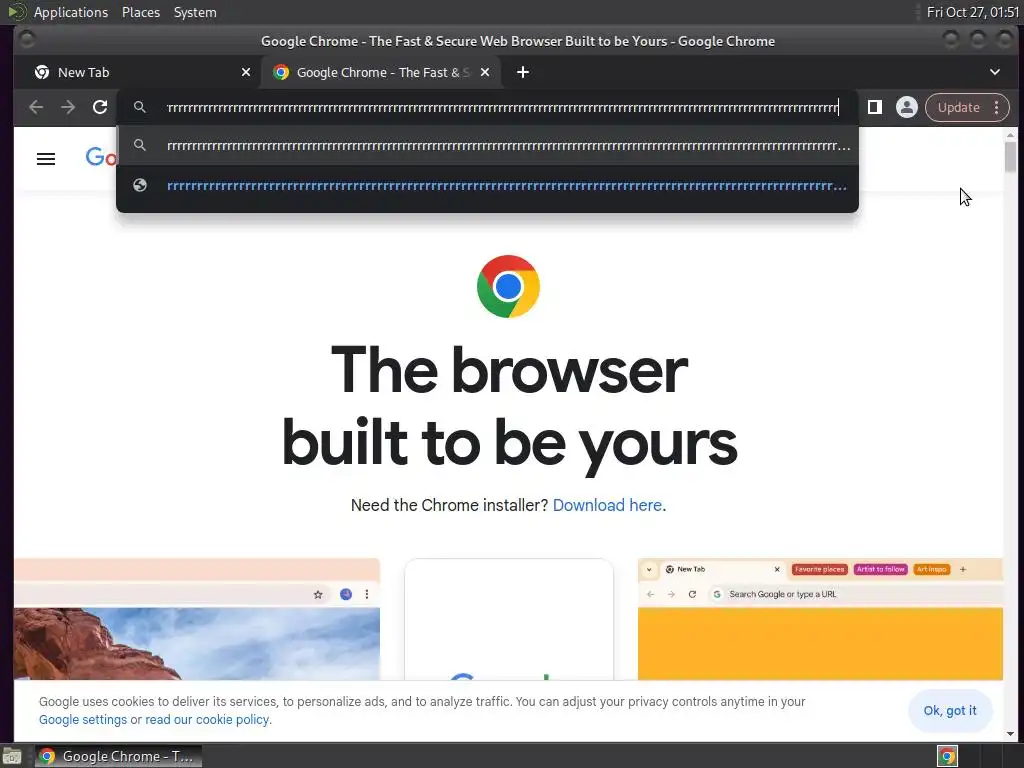Click the search magnifier icon in address bar
The height and width of the screenshot is (768, 1024).
click(140, 107)
